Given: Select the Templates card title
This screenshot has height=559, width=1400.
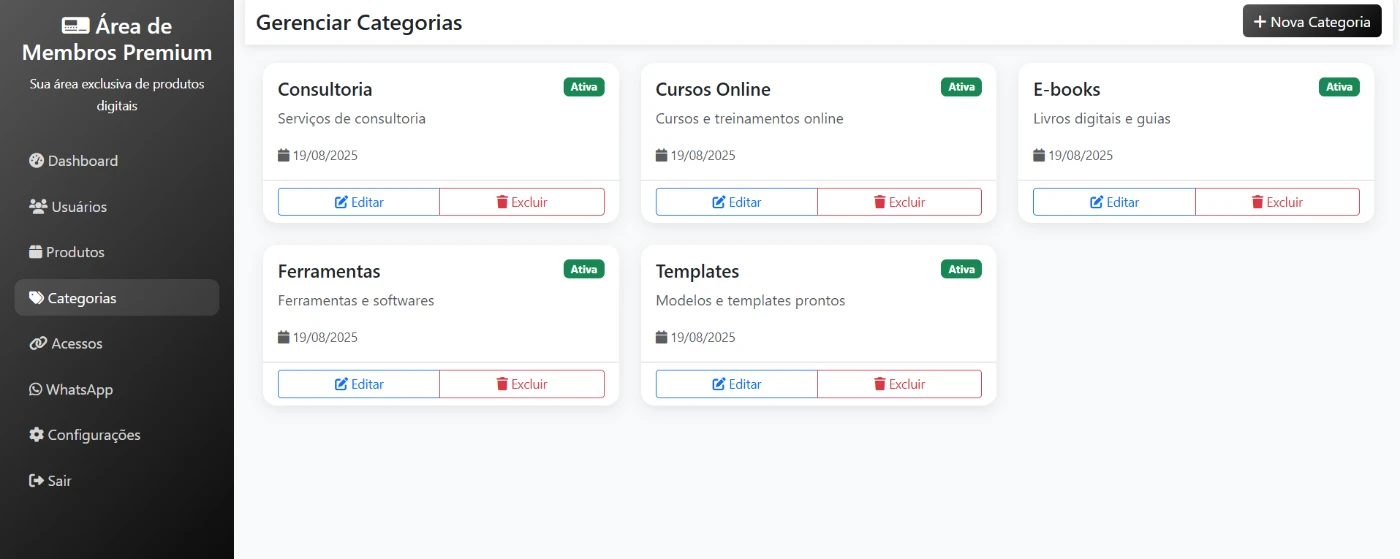Looking at the screenshot, I should 697,272.
